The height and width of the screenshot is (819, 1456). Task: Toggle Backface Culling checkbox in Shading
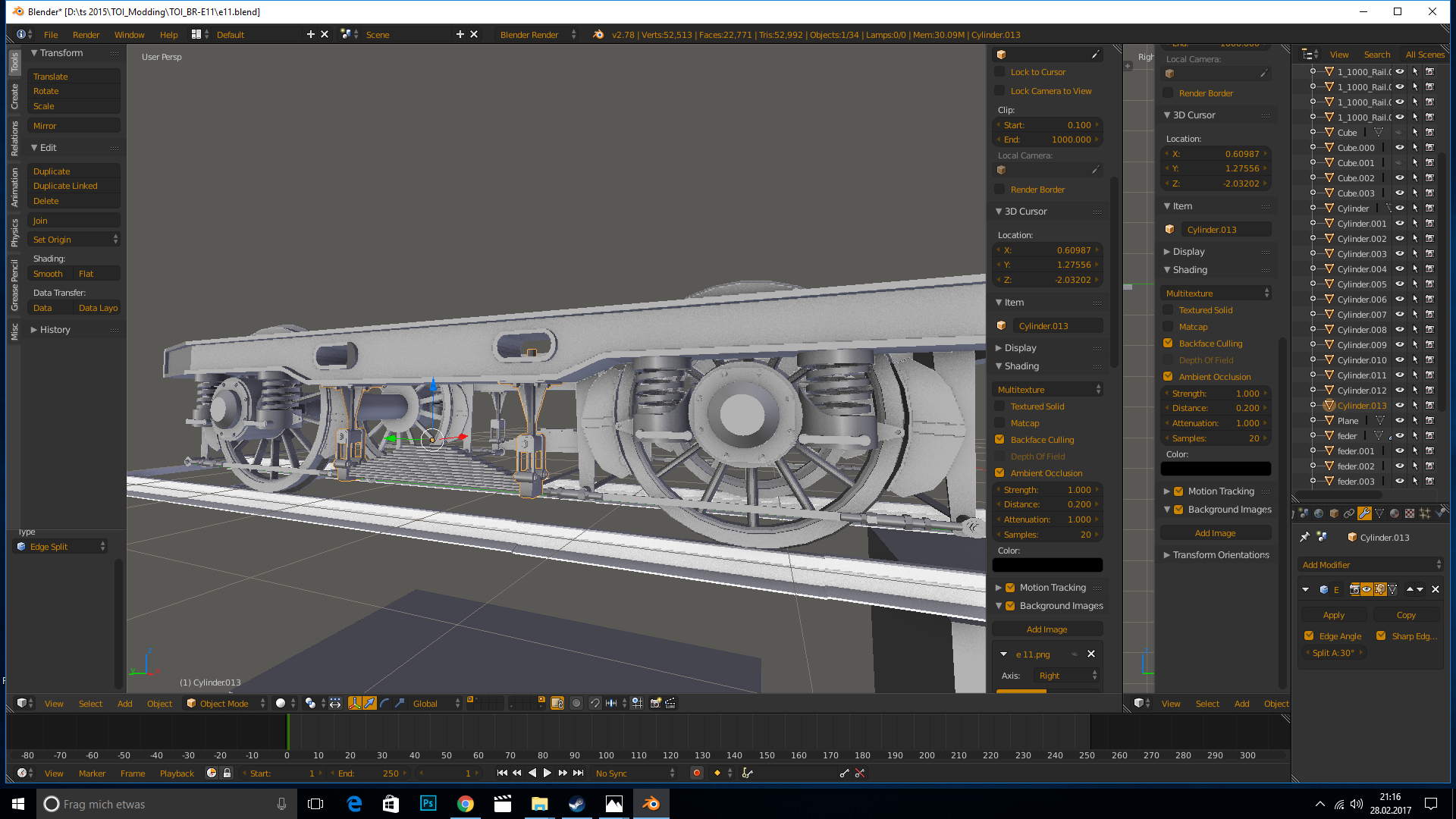(999, 440)
